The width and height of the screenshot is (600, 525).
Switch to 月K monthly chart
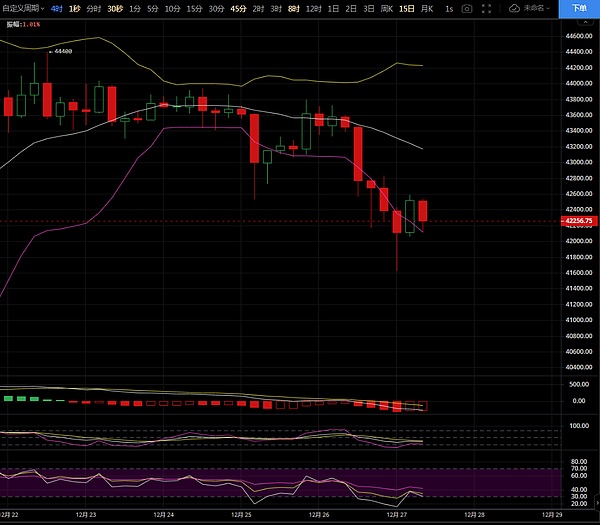[x=427, y=8]
